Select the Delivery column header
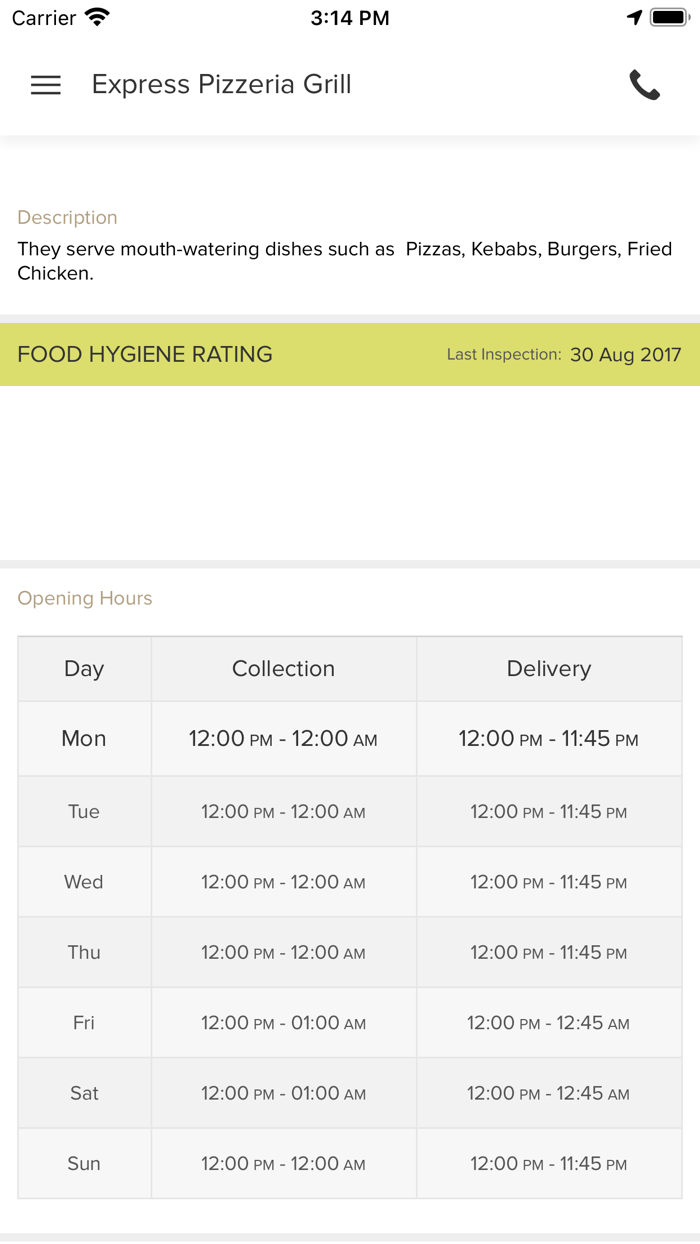 click(x=549, y=669)
